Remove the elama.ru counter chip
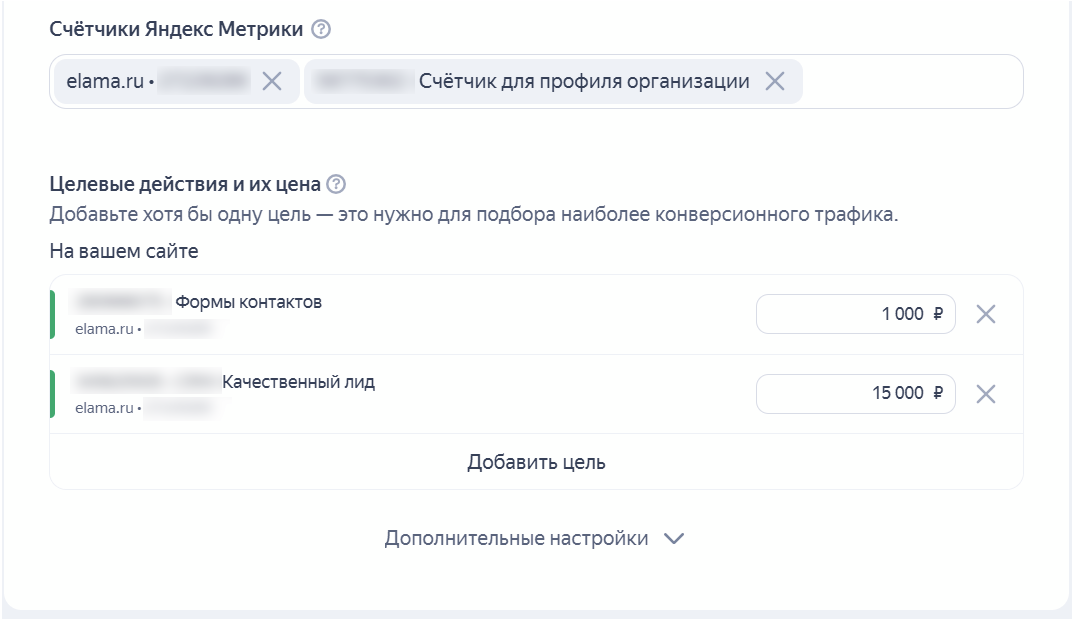This screenshot has width=1072, height=619. [272, 82]
